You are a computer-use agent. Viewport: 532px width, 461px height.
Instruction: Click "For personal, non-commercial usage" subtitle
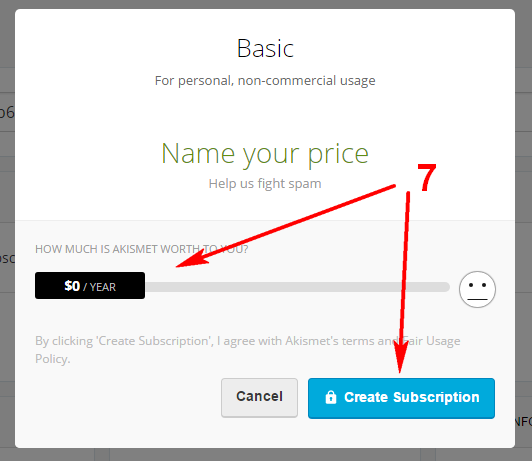point(265,81)
